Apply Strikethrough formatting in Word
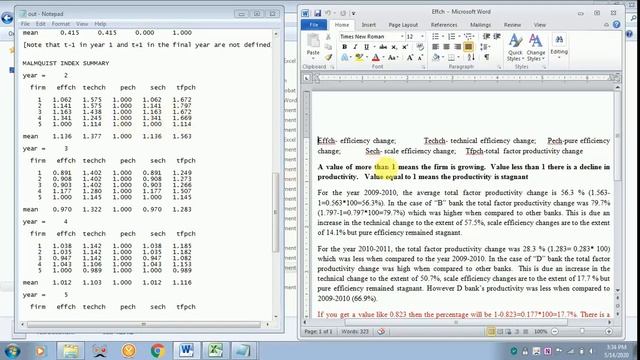640x360 pixels. (382, 47)
